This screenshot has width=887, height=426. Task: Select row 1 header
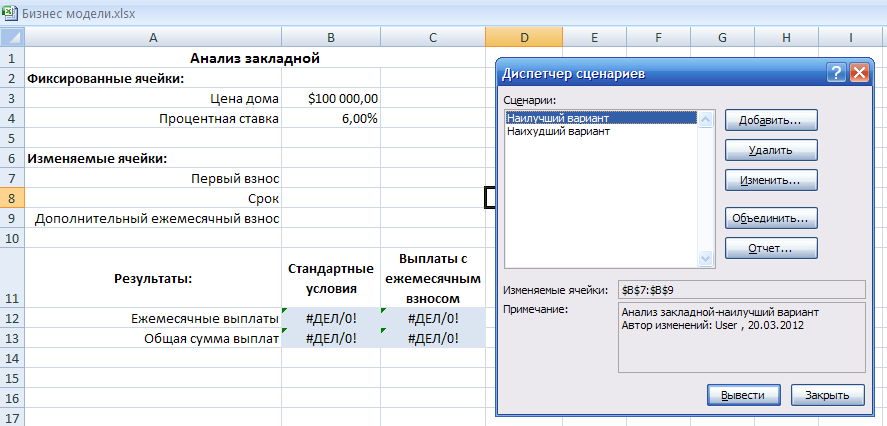point(12,58)
